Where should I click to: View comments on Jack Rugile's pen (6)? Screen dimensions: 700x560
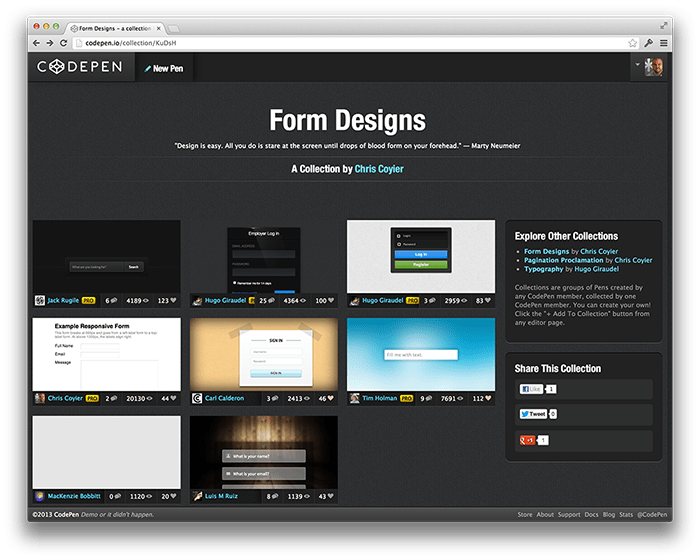113,301
